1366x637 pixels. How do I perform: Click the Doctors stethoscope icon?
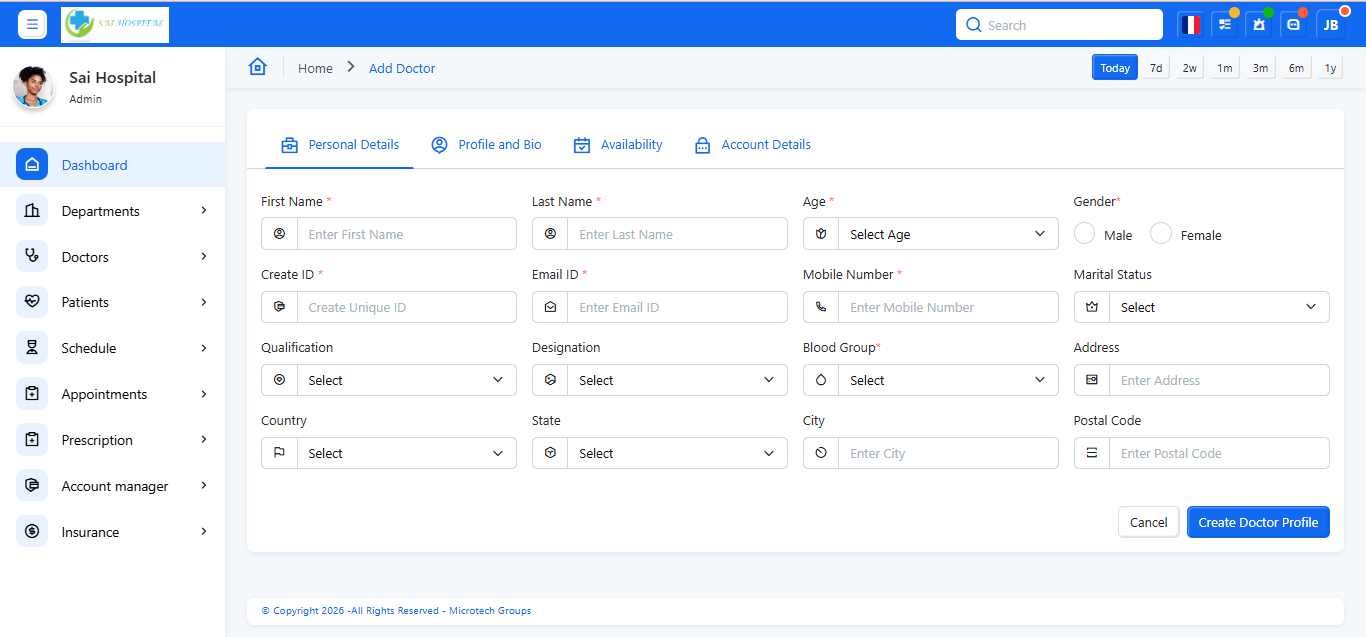tap(32, 257)
